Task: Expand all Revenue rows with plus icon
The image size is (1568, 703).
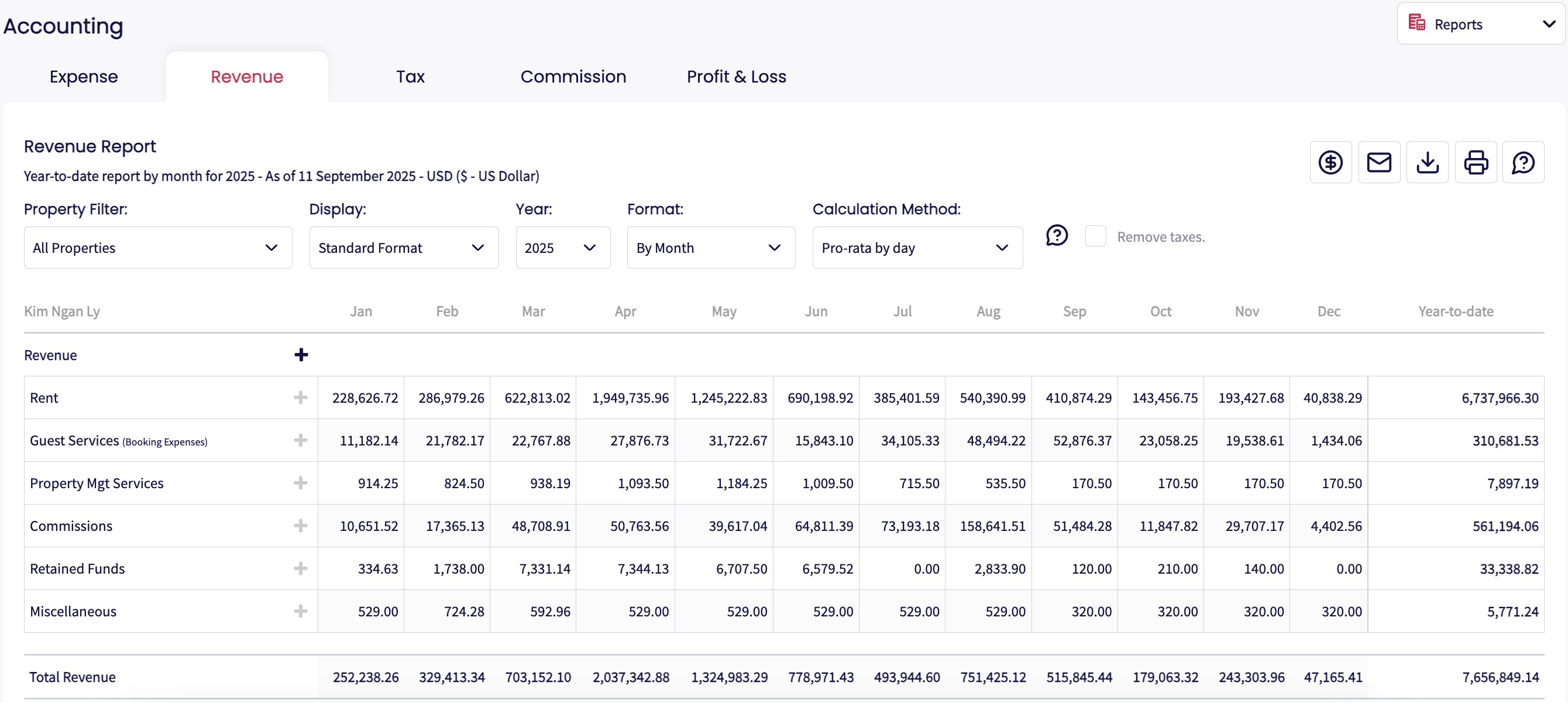Action: (x=301, y=355)
